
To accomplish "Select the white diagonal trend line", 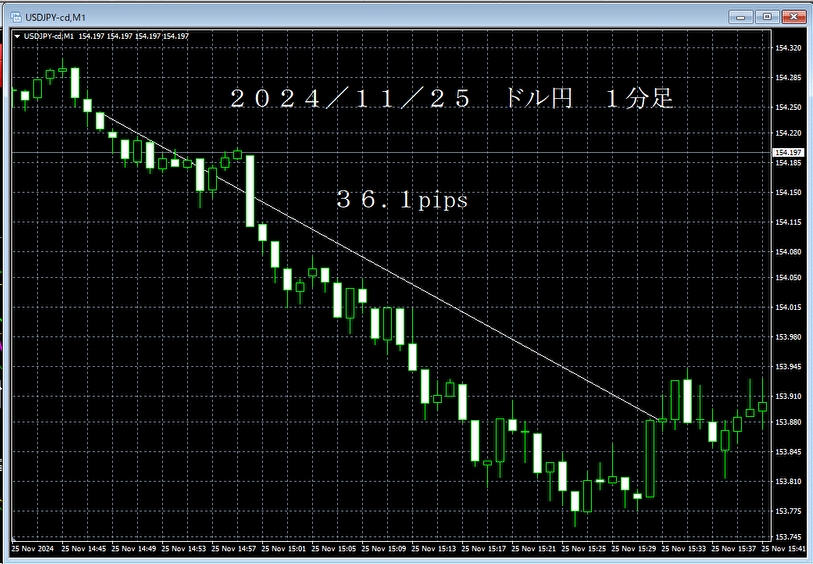I will pos(381,265).
